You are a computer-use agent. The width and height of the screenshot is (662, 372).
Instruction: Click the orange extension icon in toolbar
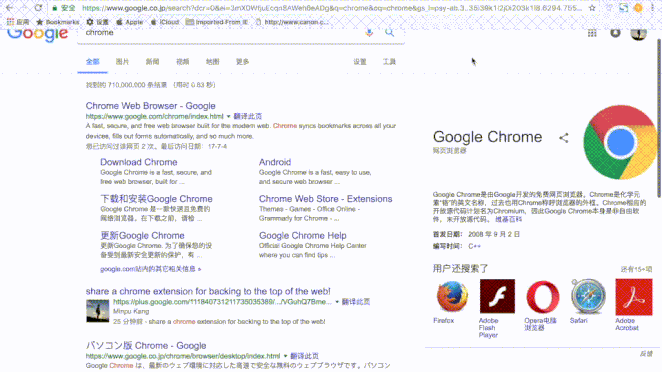(638, 8)
